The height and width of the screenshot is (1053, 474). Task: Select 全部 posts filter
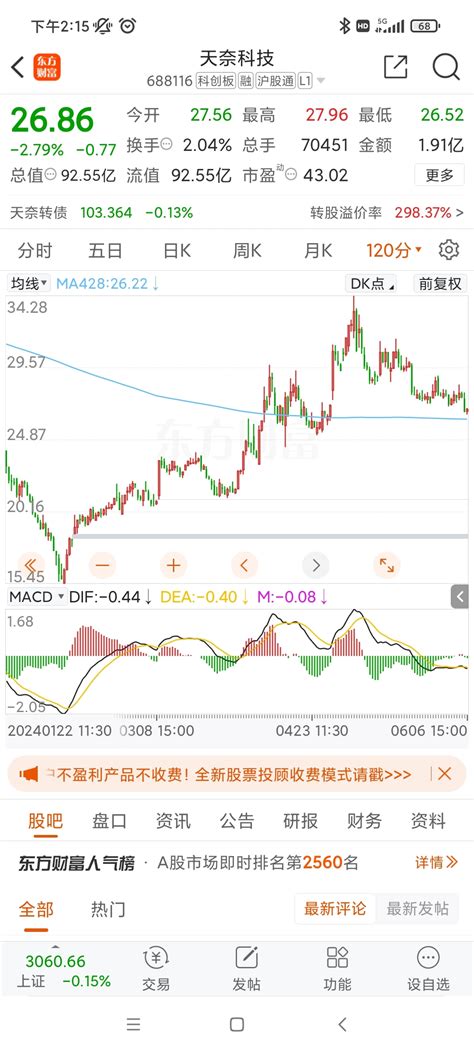pos(36,909)
